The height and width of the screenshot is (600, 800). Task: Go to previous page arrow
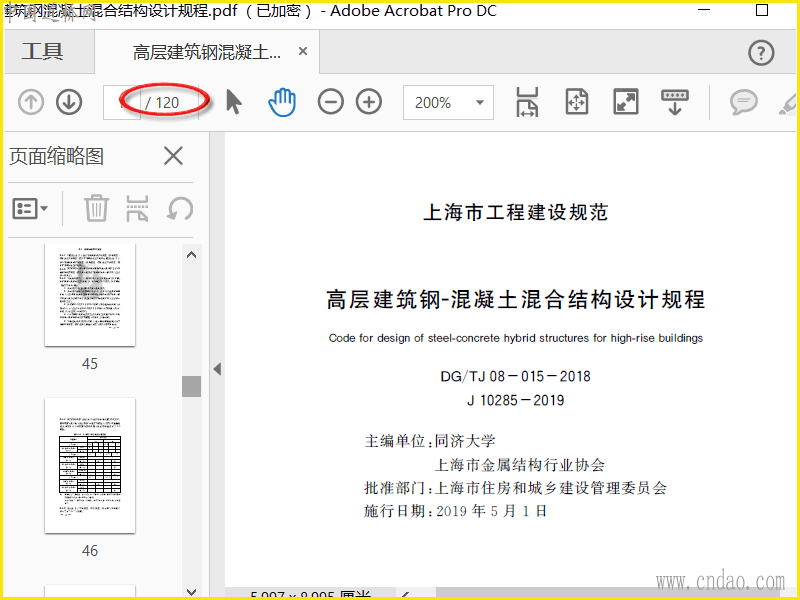[31, 102]
